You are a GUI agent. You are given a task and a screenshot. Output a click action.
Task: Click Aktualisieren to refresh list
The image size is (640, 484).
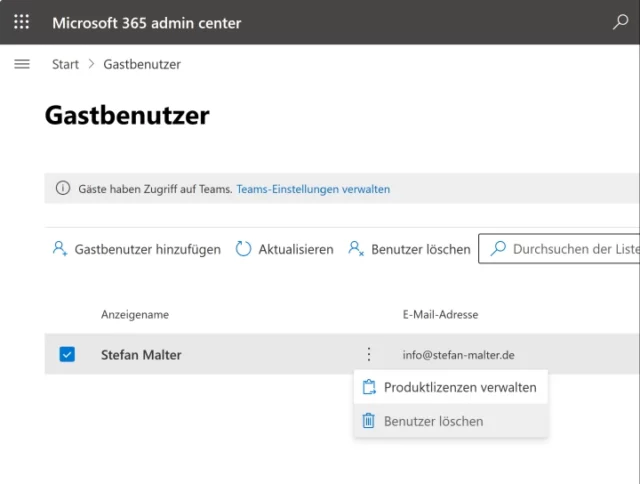point(284,249)
